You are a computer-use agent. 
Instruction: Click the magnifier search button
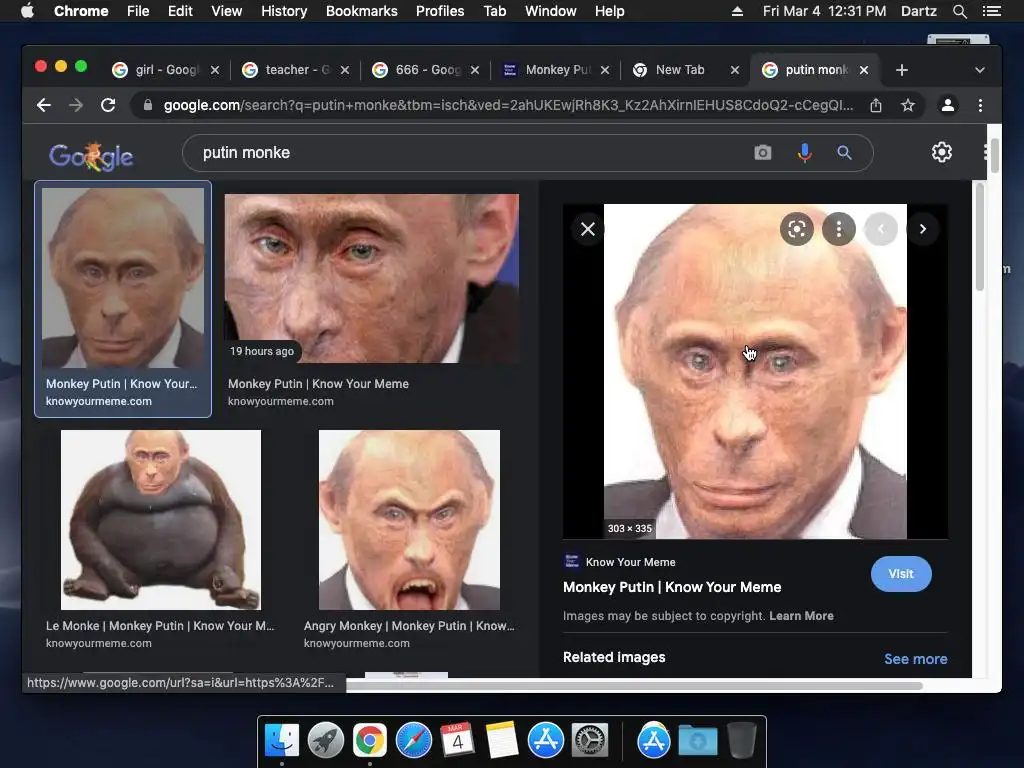point(844,153)
